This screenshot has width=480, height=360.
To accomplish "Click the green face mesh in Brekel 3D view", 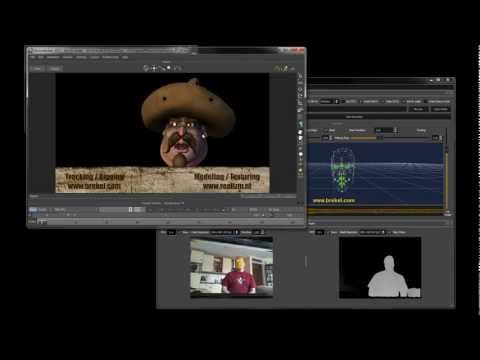I will coord(342,170).
